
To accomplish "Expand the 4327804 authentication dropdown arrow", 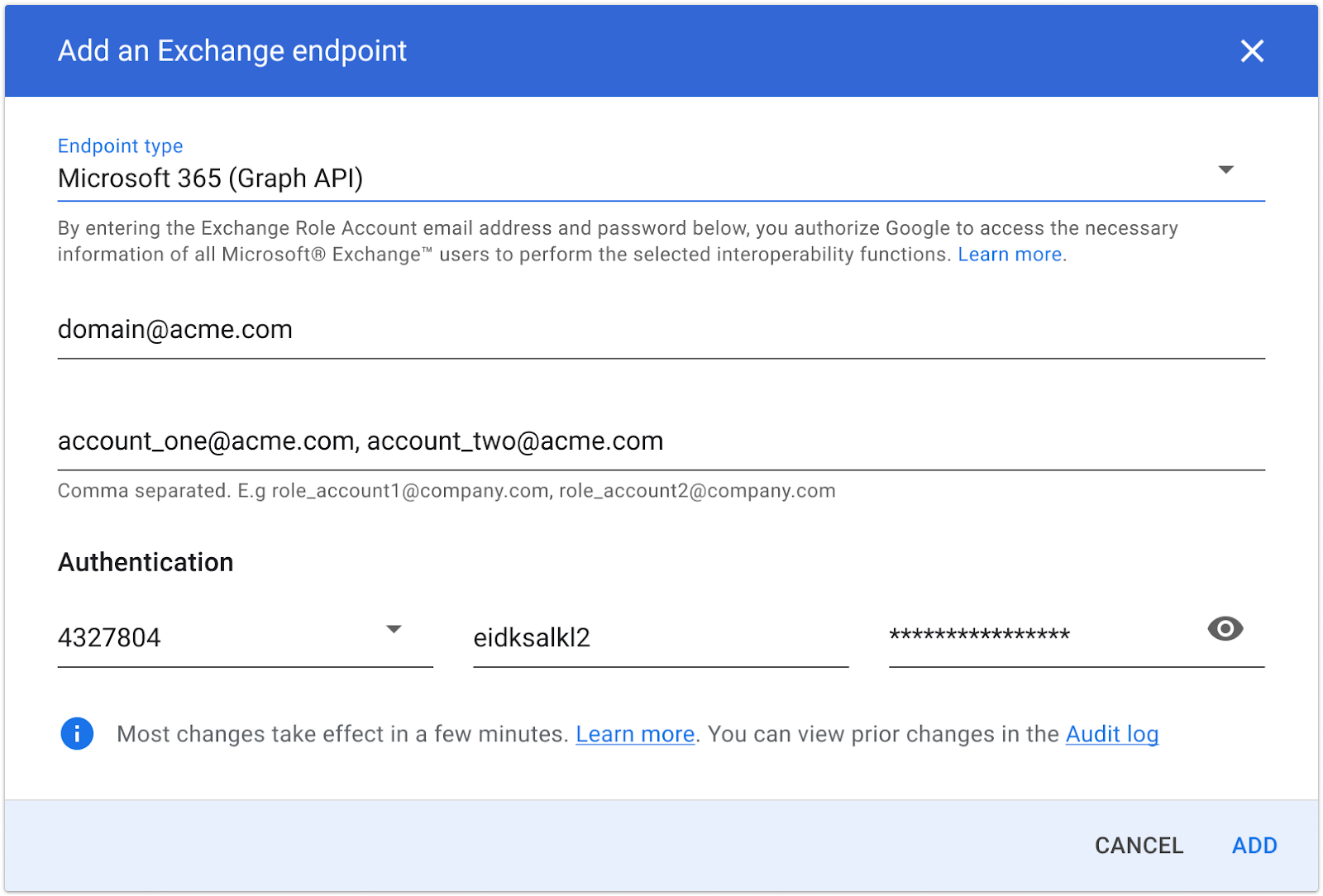I will (x=394, y=630).
